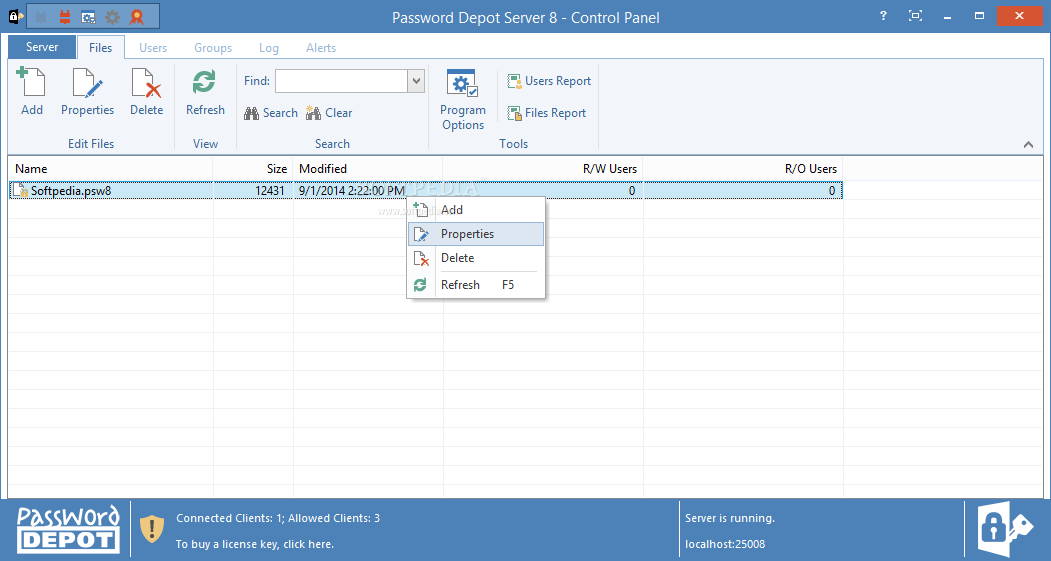Click the lock-and-key app icon in title bar
This screenshot has width=1051, height=561.
click(16, 16)
